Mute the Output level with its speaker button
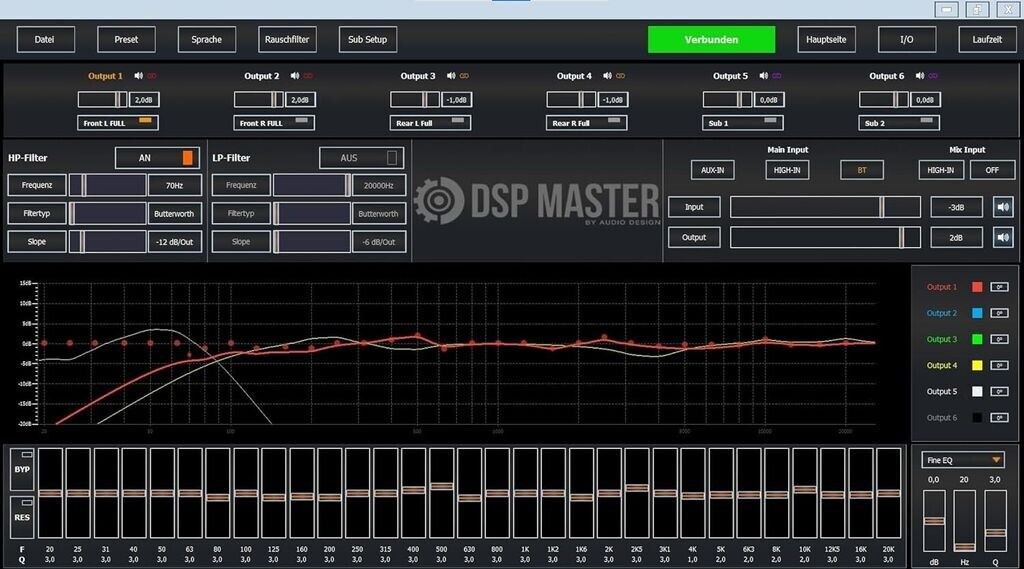Viewport: 1024px width, 569px height. pos(1003,237)
